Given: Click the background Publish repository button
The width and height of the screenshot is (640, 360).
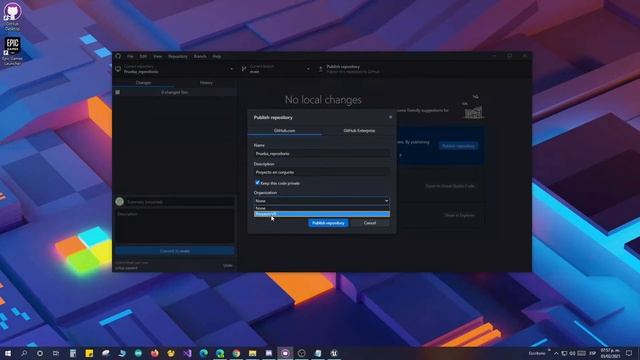Looking at the screenshot, I should click(458, 146).
